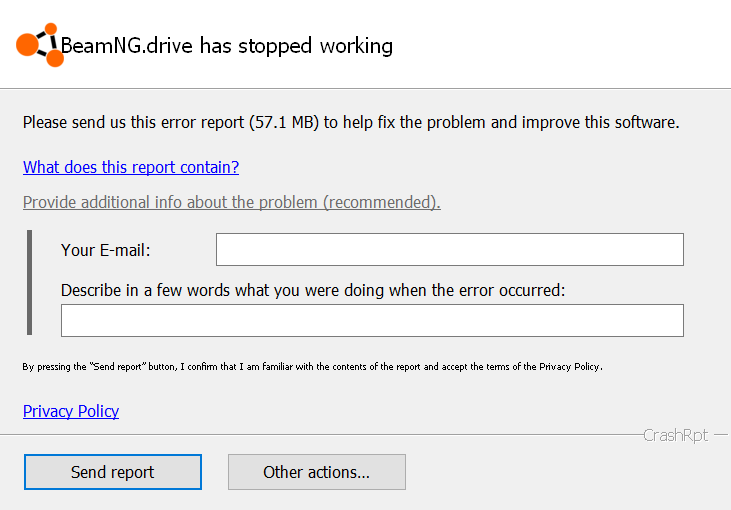The width and height of the screenshot is (731, 510).
Task: Click the 57.1 MB error report message
Action: 351,123
